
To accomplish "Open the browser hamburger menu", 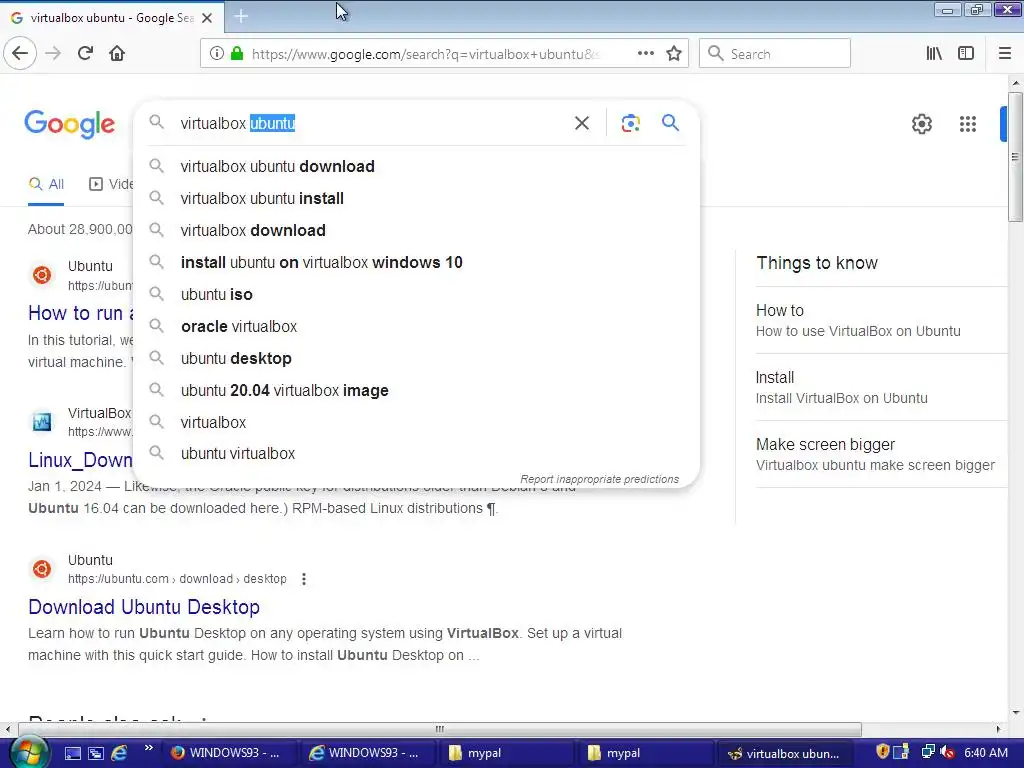I will click(1004, 54).
